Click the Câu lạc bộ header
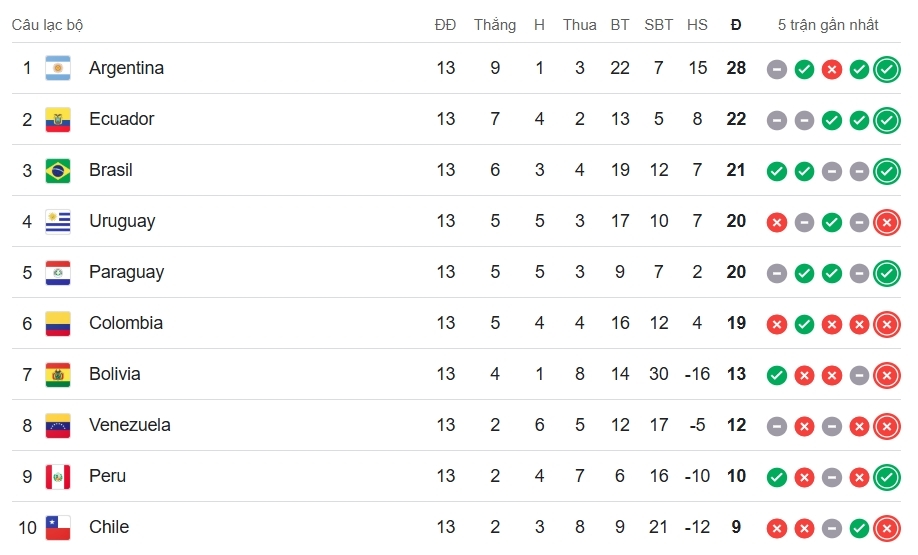The height and width of the screenshot is (555, 918). 47,25
